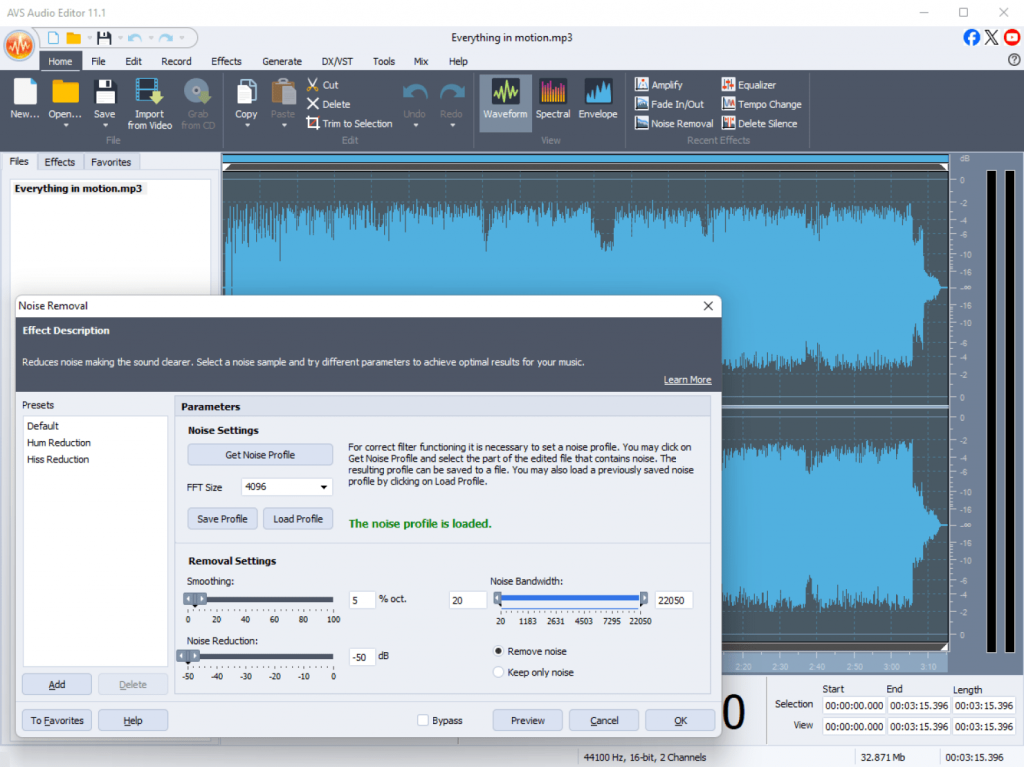This screenshot has height=767, width=1024.
Task: Open the Effects ribbon tab
Action: pos(226,61)
